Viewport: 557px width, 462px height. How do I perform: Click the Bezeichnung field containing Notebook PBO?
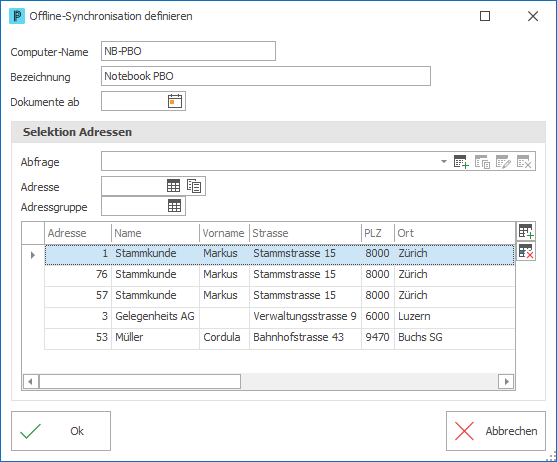click(x=266, y=76)
